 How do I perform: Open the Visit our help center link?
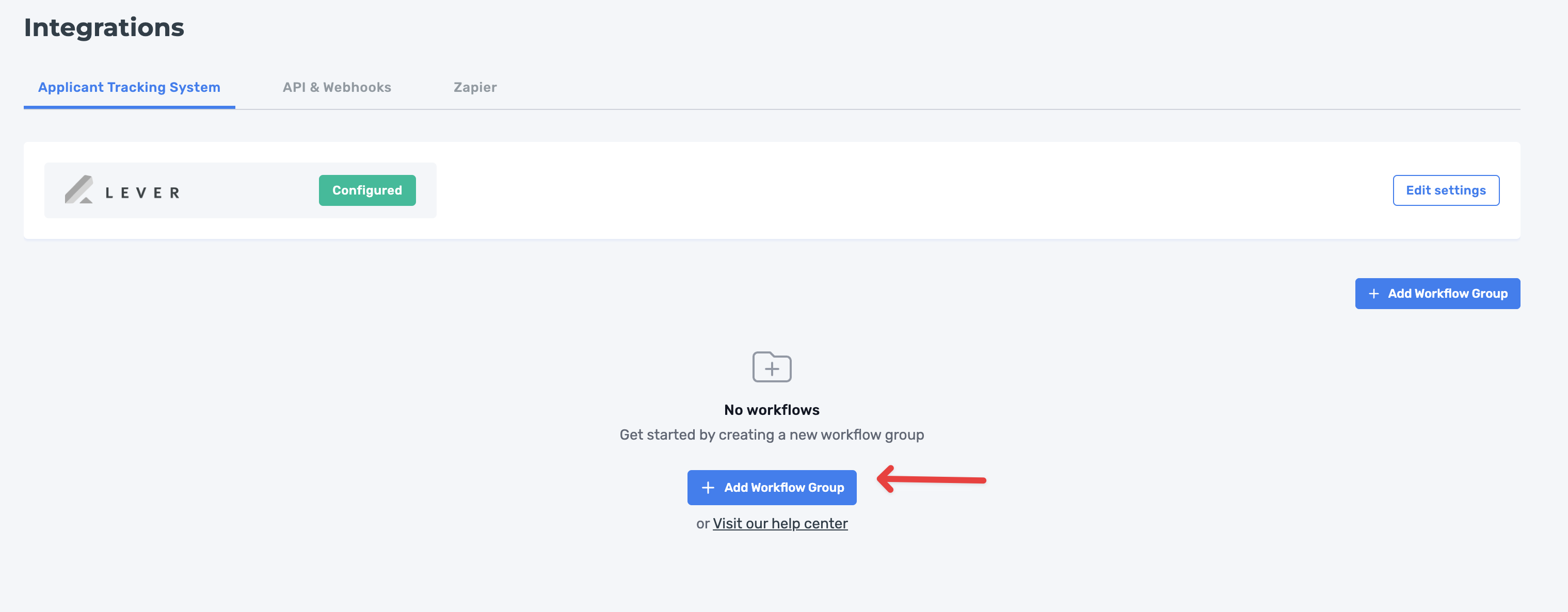pos(780,524)
